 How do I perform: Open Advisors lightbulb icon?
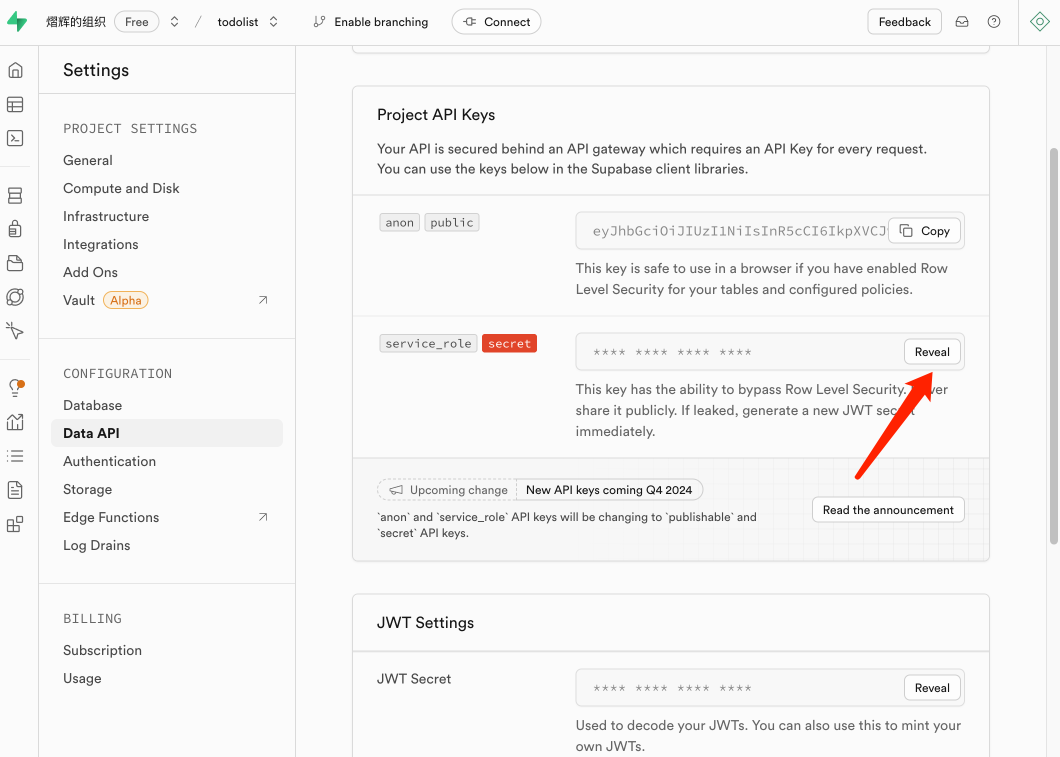click(x=15, y=388)
